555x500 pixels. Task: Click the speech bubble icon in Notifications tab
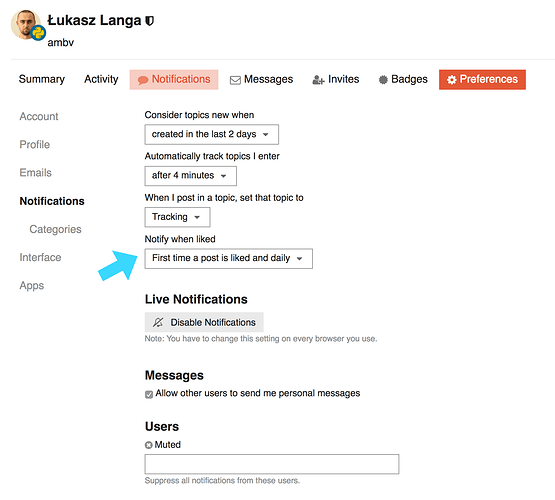pos(143,80)
